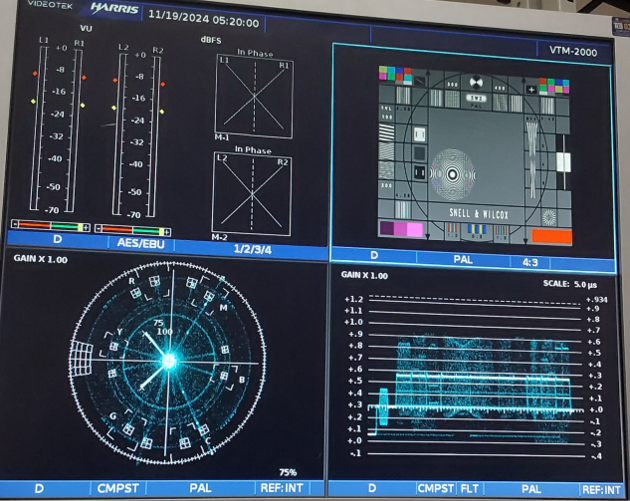The width and height of the screenshot is (630, 501).
Task: Click the +.934 value on waveform scale
Action: click(596, 299)
